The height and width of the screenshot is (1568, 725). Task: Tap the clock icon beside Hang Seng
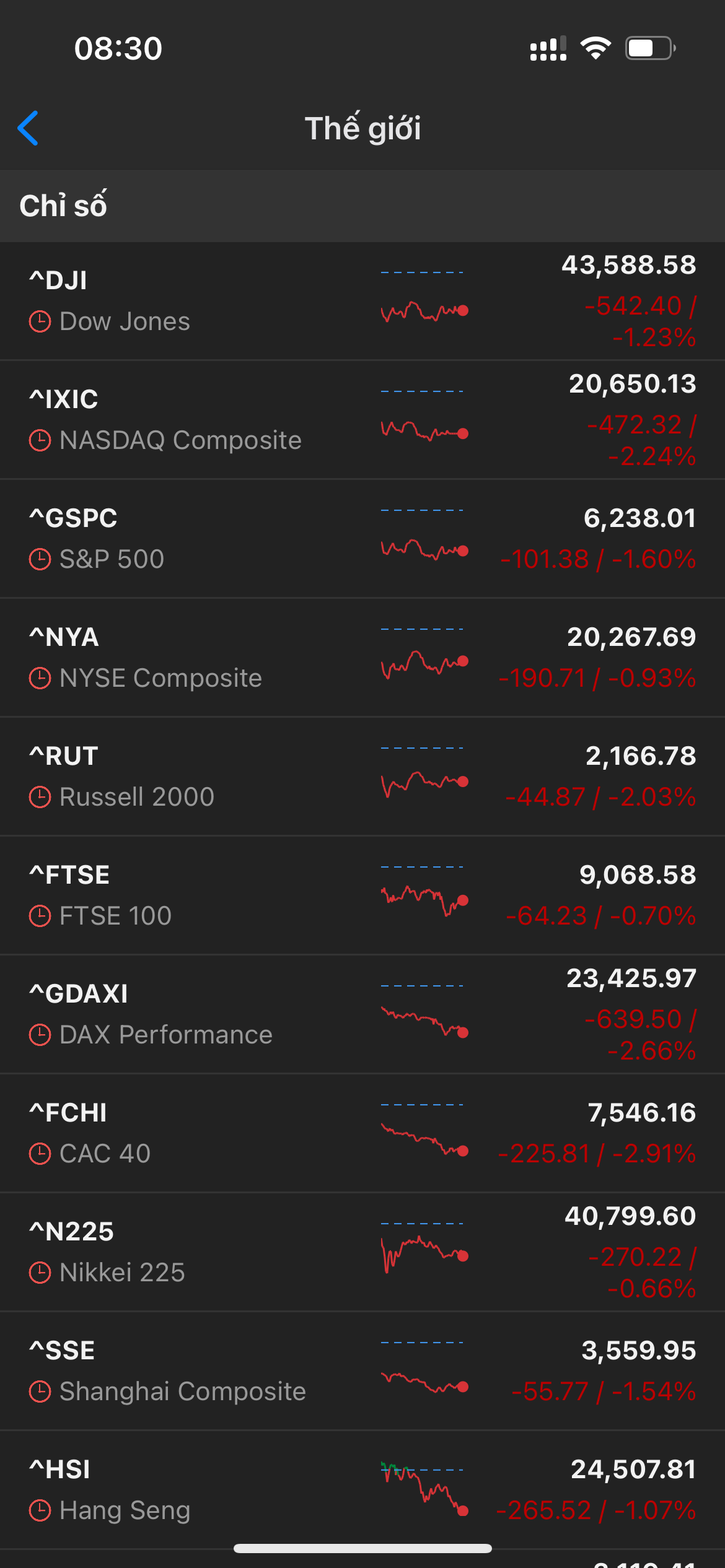pyautogui.click(x=40, y=1511)
